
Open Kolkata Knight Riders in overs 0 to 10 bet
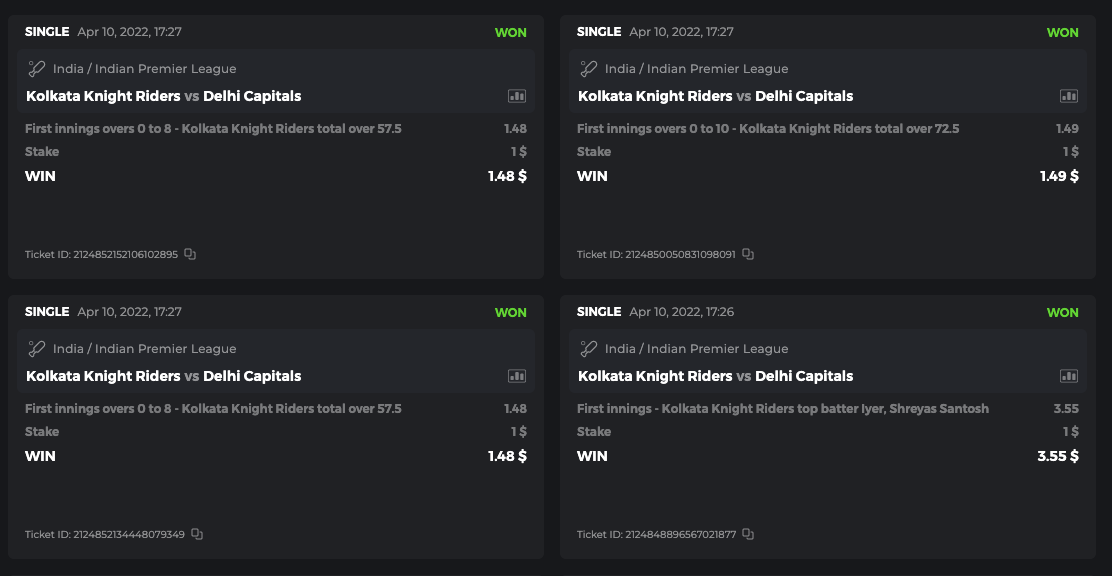(x=655, y=96)
